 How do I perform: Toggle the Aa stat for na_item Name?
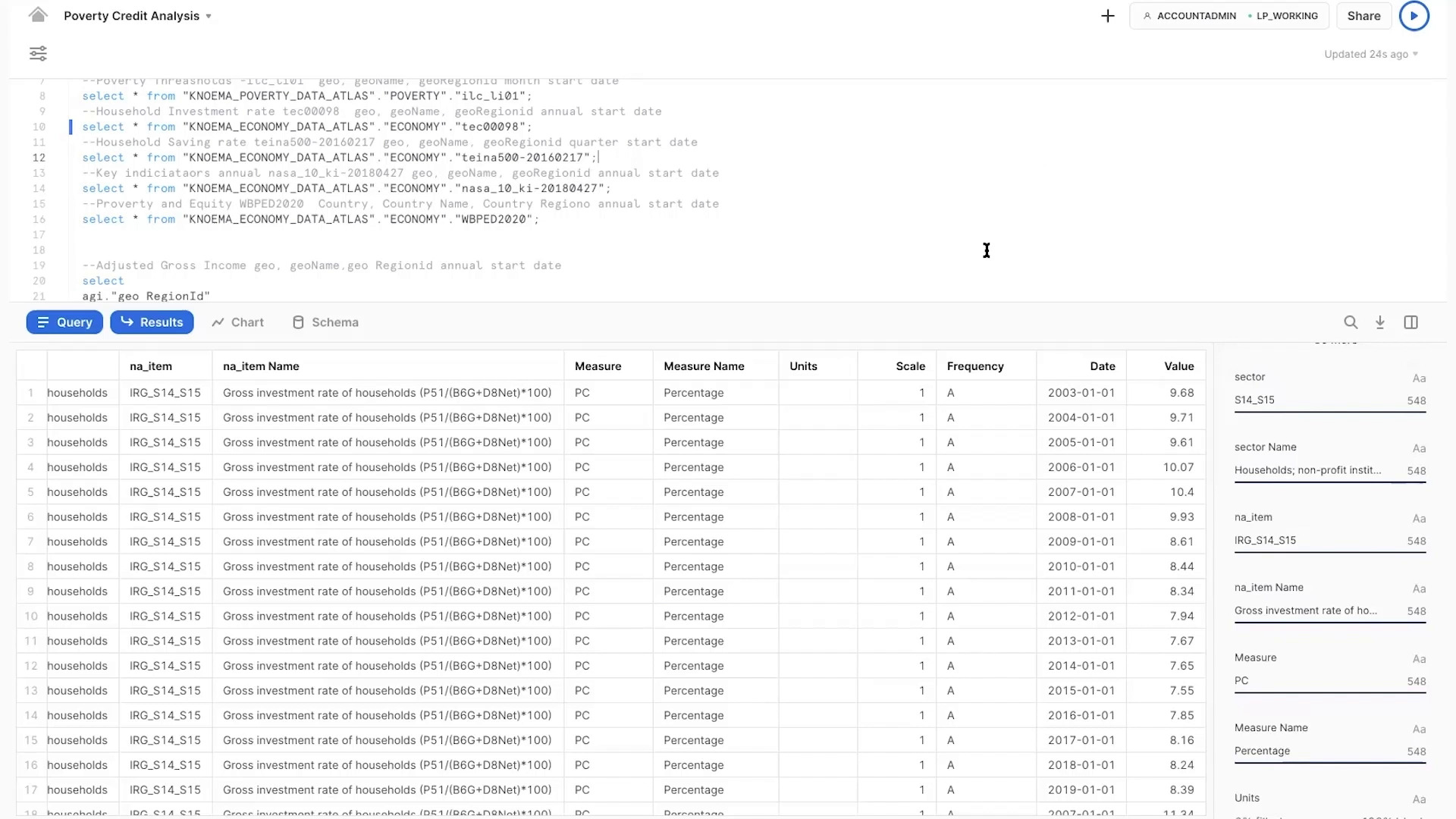pyautogui.click(x=1419, y=588)
